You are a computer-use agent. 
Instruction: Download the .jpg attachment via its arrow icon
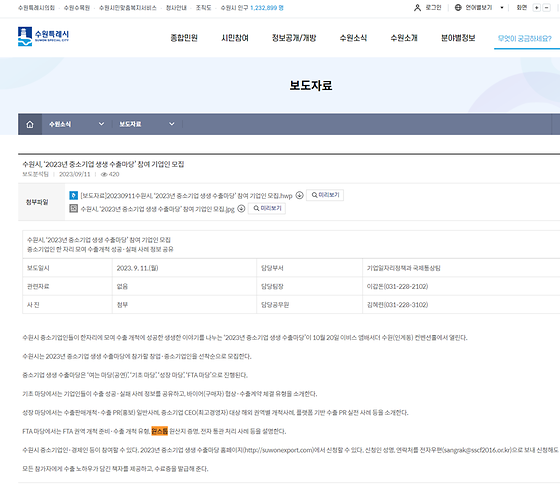[241, 208]
